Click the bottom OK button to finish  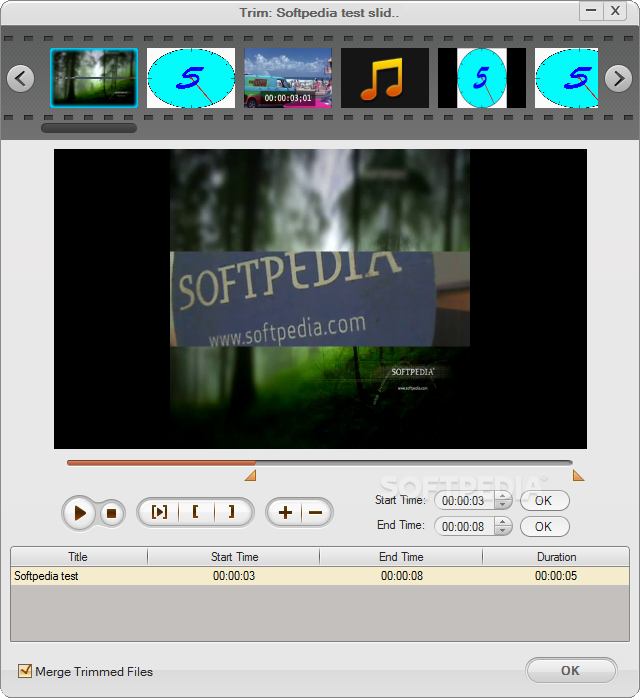coord(571,670)
